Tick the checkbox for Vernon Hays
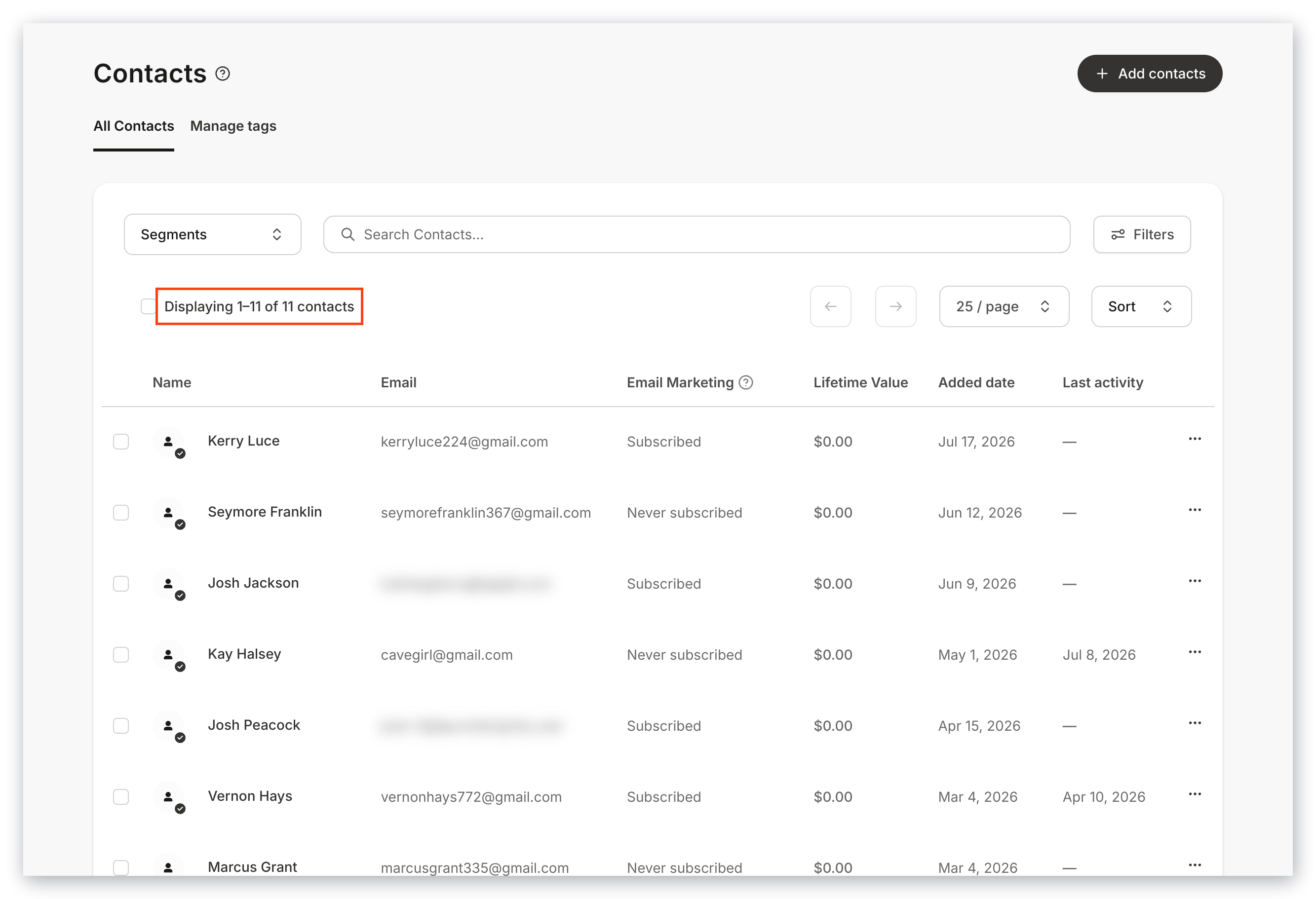Viewport: 1316px width, 899px height. [120, 797]
